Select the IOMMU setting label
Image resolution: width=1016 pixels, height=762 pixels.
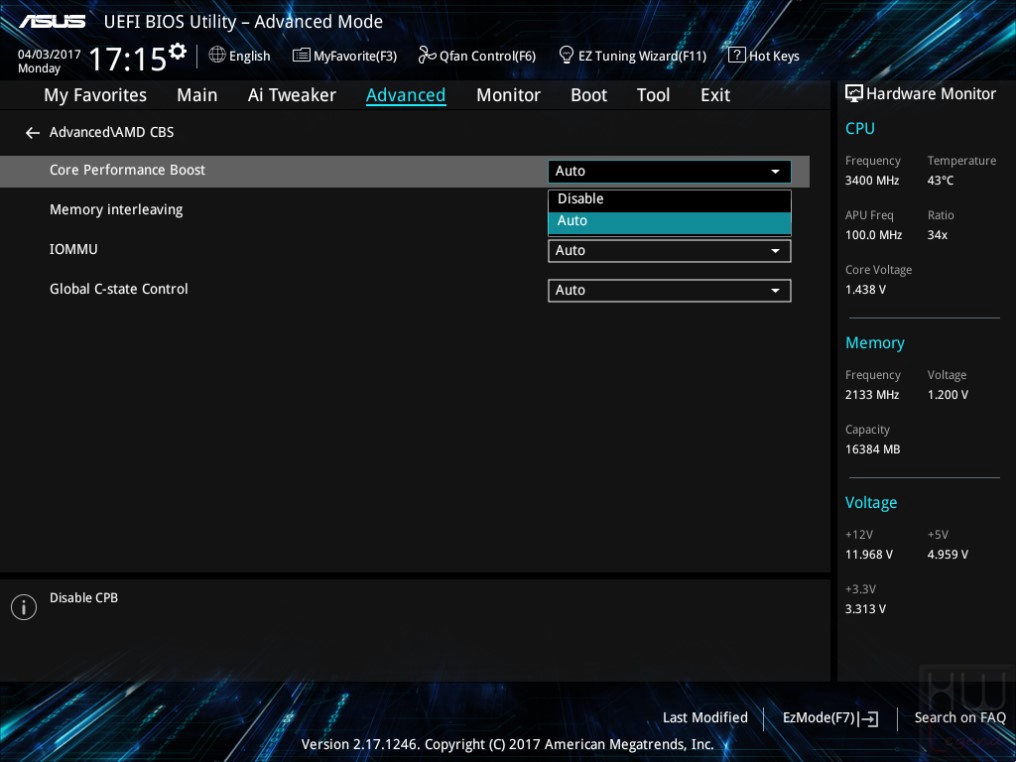(x=73, y=249)
